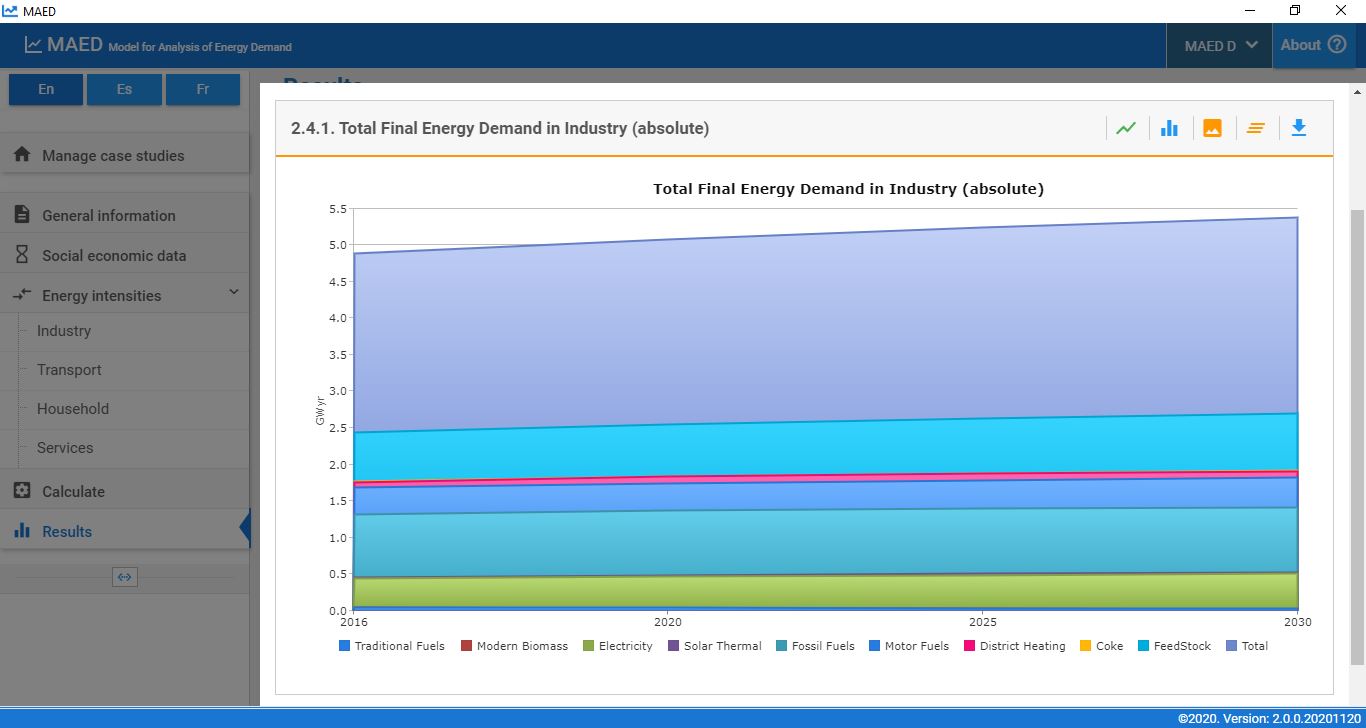
Task: Click the orange image export icon
Action: coord(1212,128)
